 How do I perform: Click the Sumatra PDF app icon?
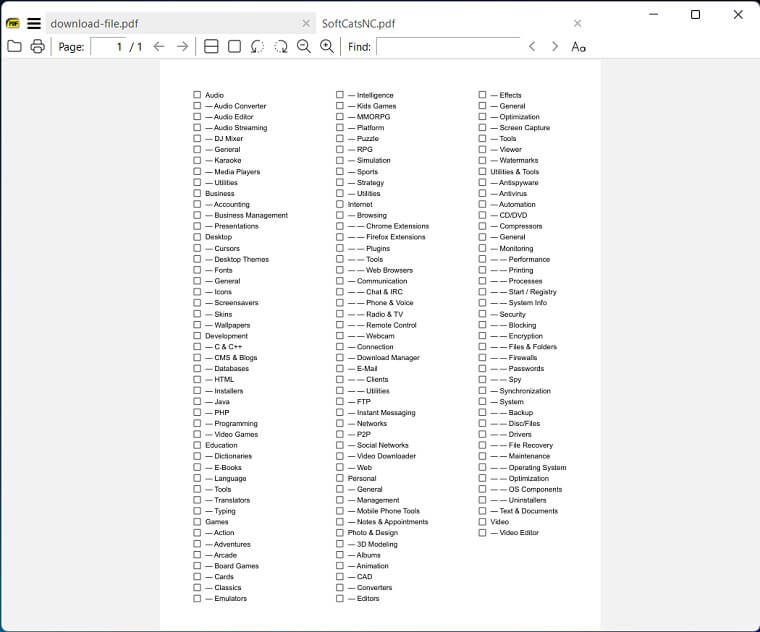pos(13,23)
